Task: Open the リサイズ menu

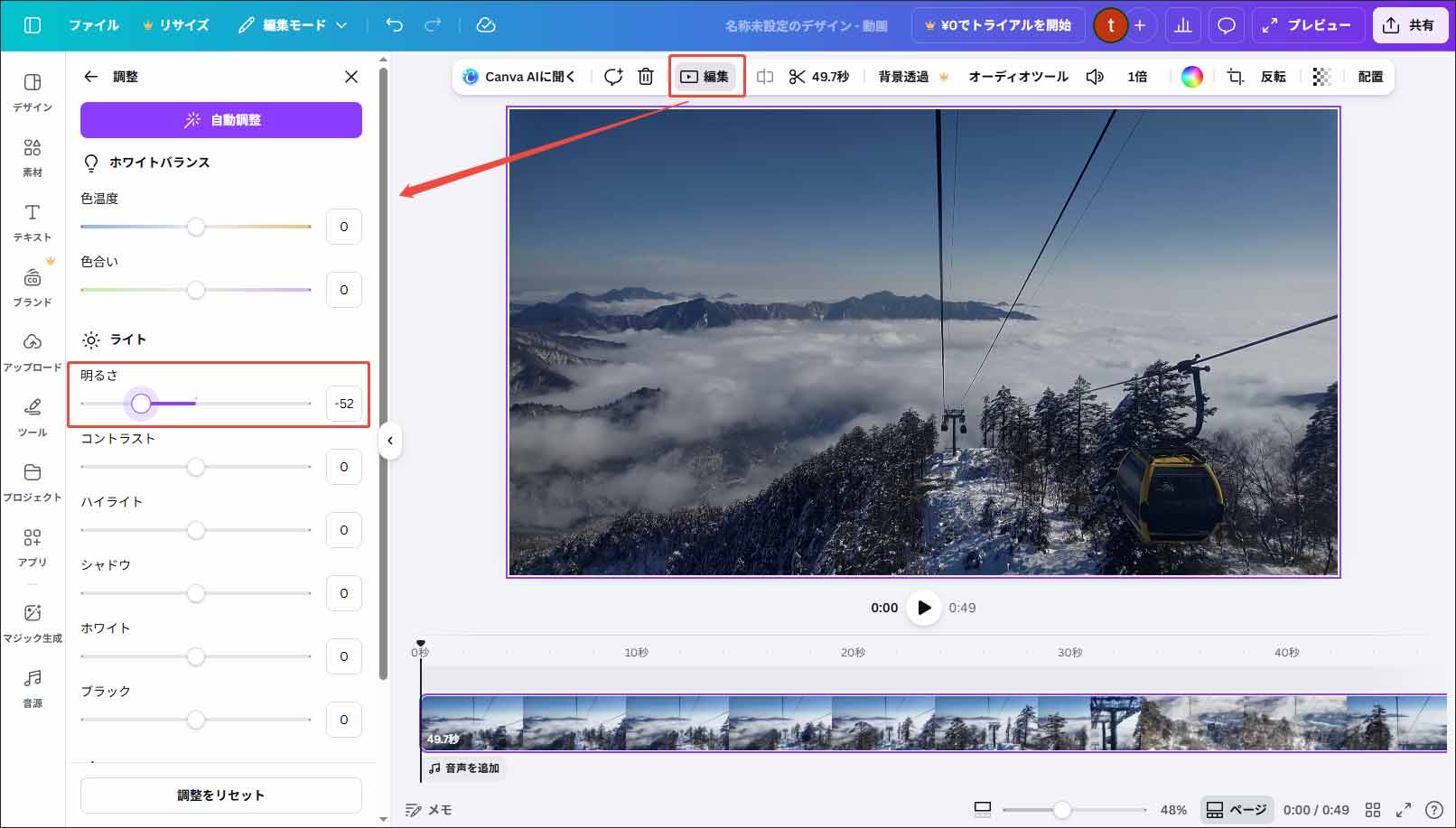Action: coord(182,25)
